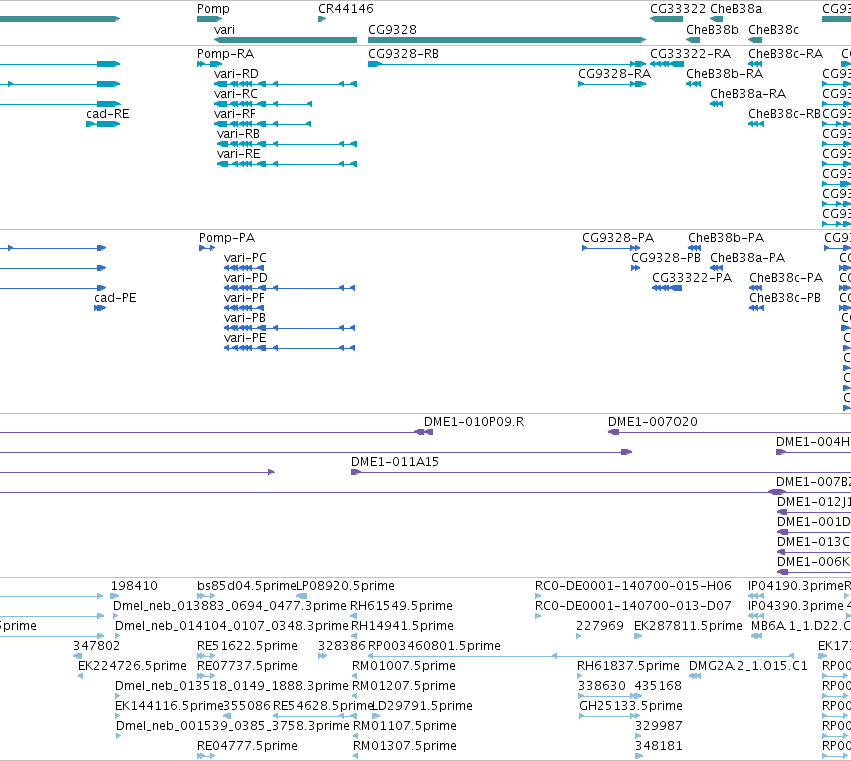Select protein vari-PB
Image resolution: width=851 pixels, height=761 pixels.
[245, 318]
